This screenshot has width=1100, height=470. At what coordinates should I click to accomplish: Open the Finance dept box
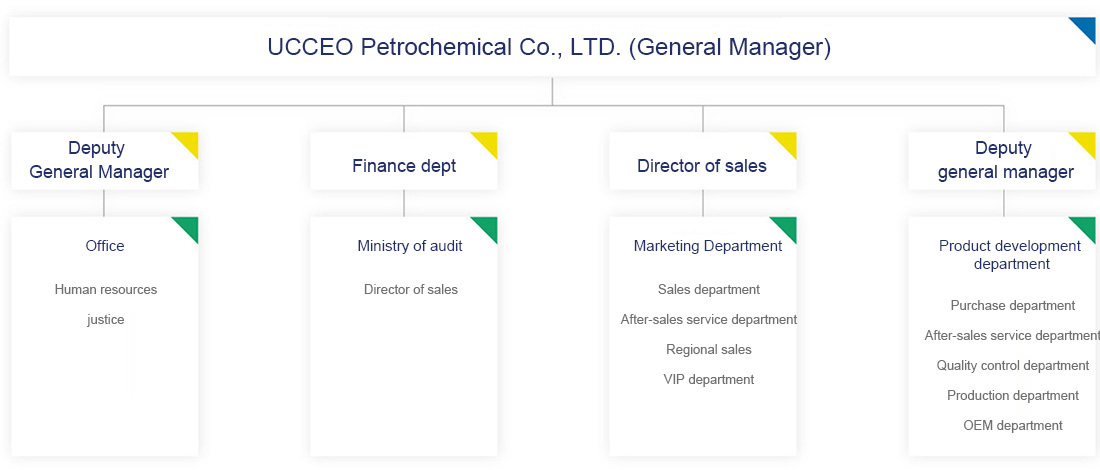coord(404,166)
